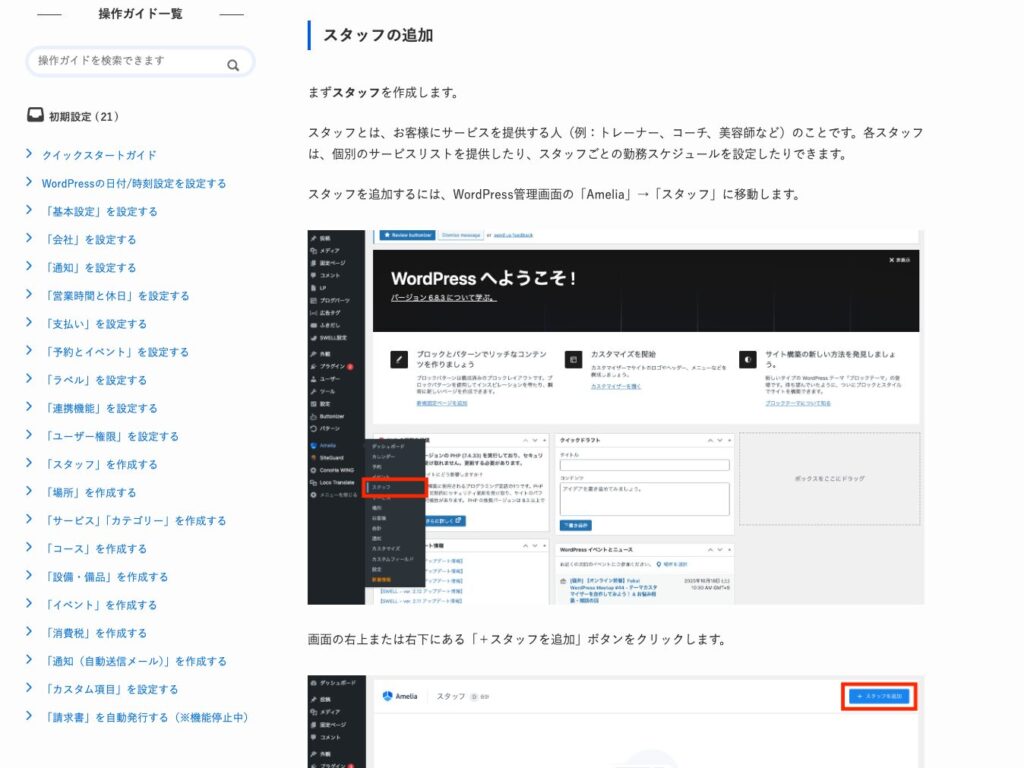
Task: Open 「予約とイベント」を設定する guide
Action: point(115,351)
